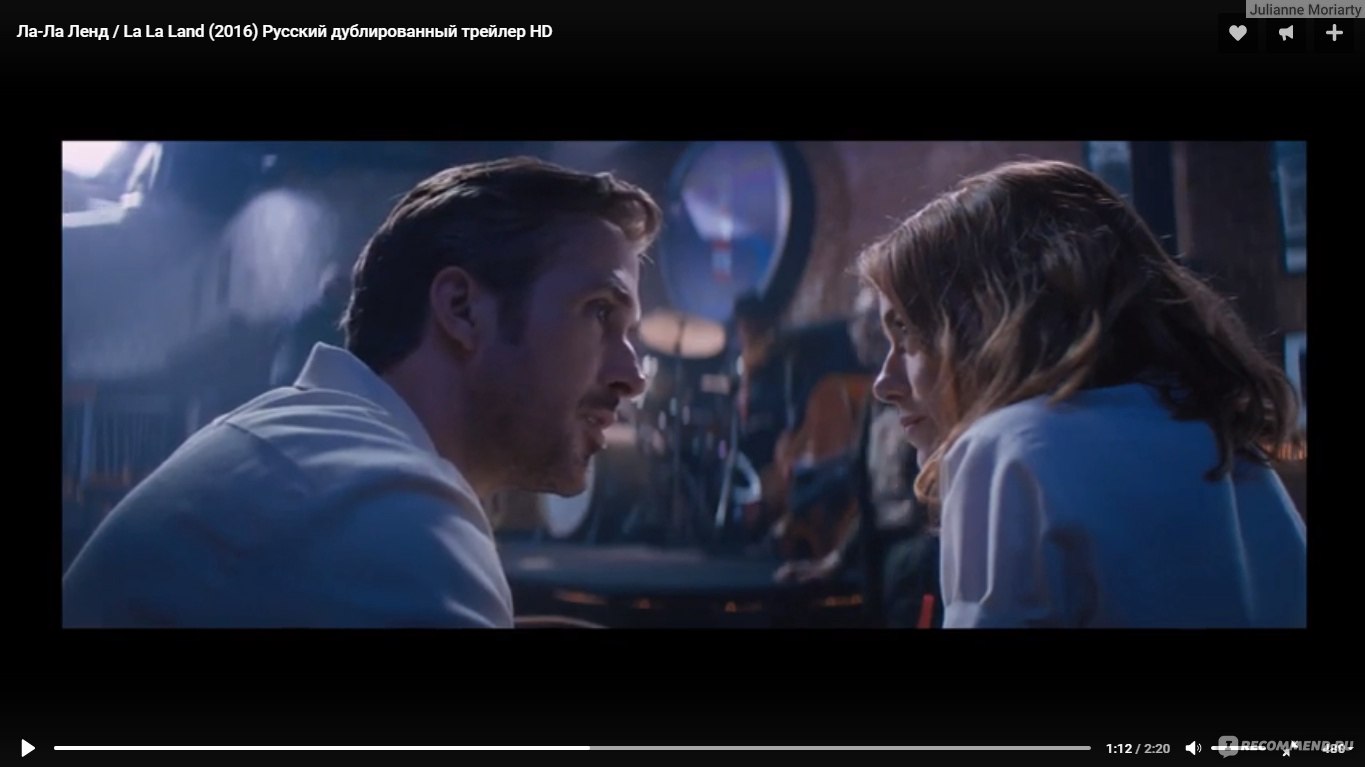Click the 1:12 / 2:20 time display
1365x767 pixels.
(1138, 748)
